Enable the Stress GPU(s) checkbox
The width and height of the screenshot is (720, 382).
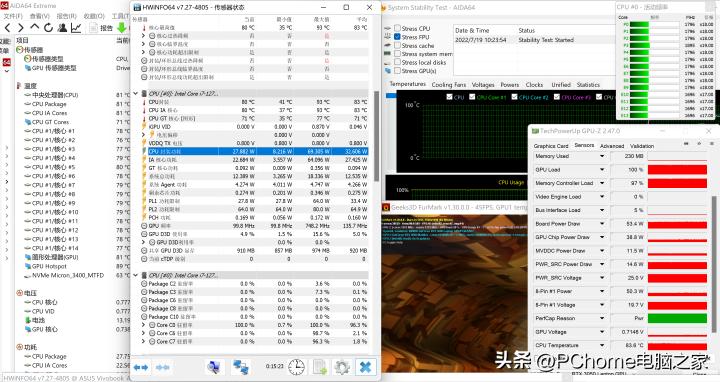coord(397,71)
